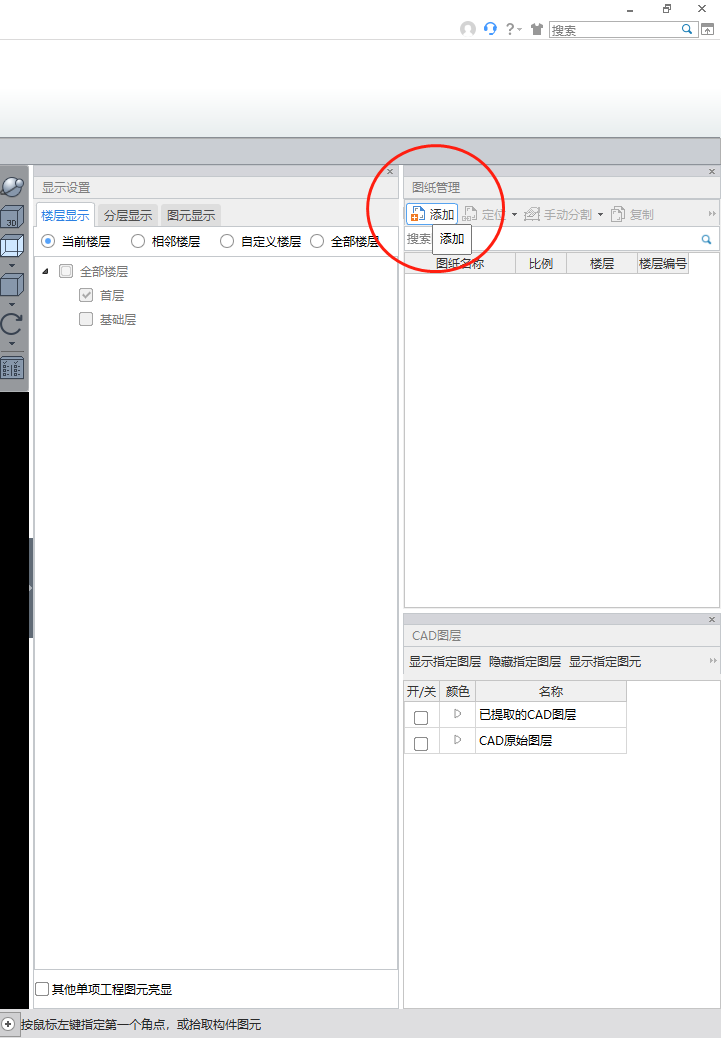Click the 图纸名称 column header
The width and height of the screenshot is (721, 1039).
[460, 264]
